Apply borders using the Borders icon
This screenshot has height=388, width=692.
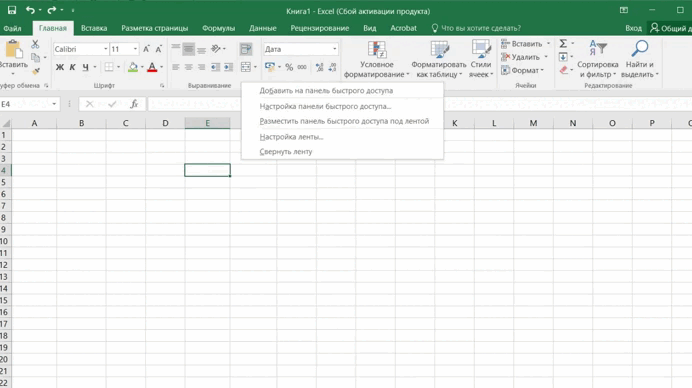coord(109,67)
